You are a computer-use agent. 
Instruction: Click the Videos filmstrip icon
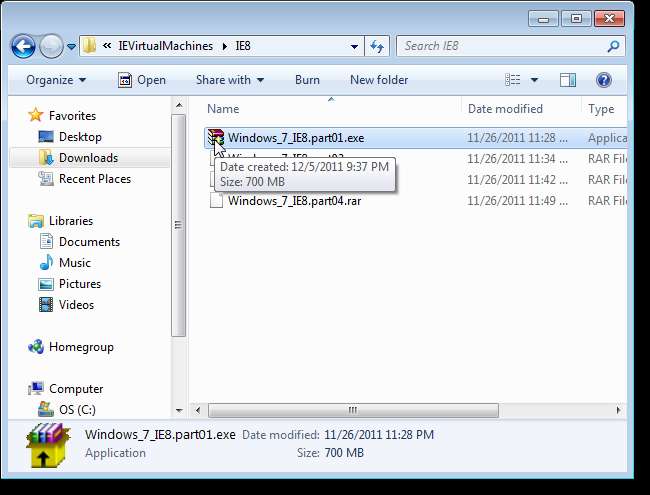(x=46, y=305)
